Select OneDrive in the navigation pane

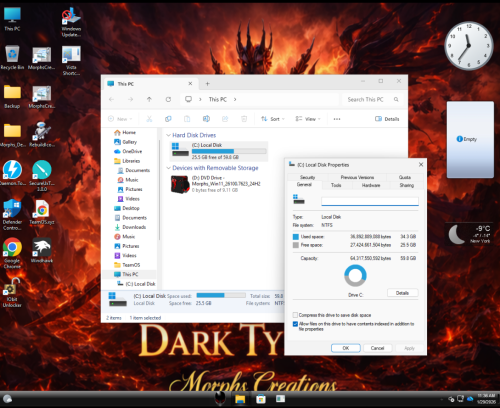tap(128, 151)
